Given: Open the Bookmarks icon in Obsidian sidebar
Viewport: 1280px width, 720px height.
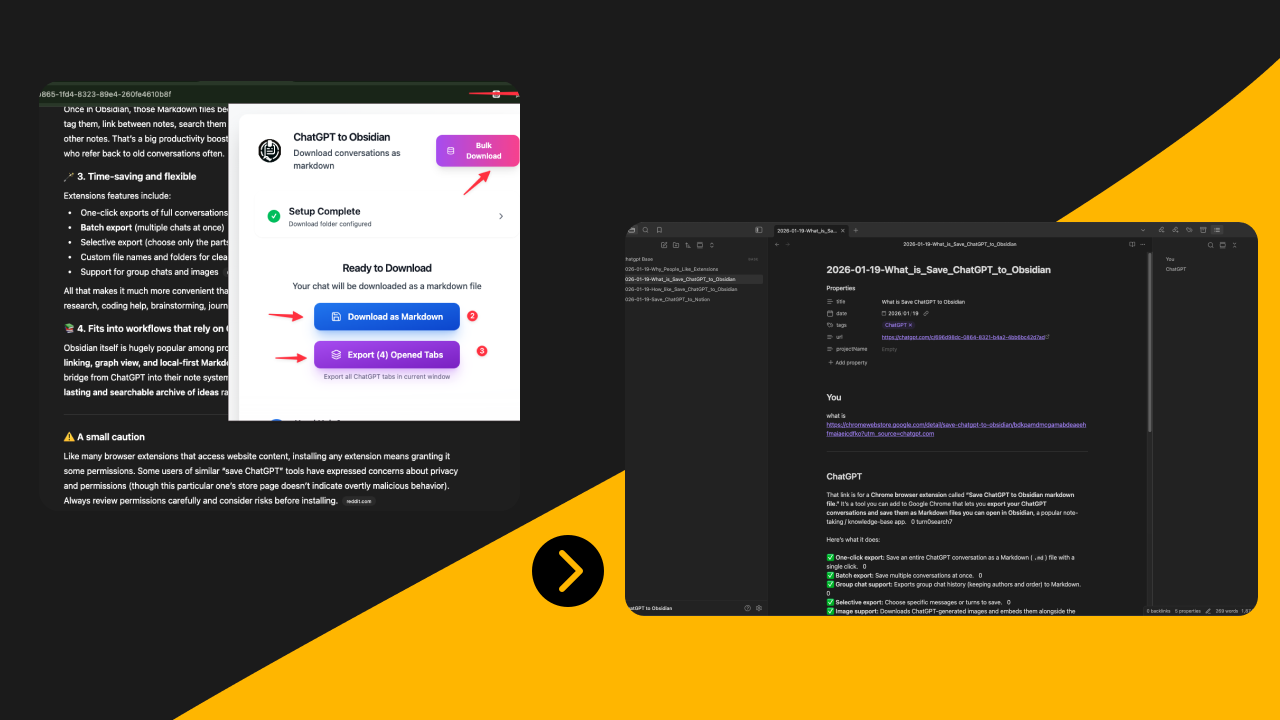Looking at the screenshot, I should coord(659,229).
